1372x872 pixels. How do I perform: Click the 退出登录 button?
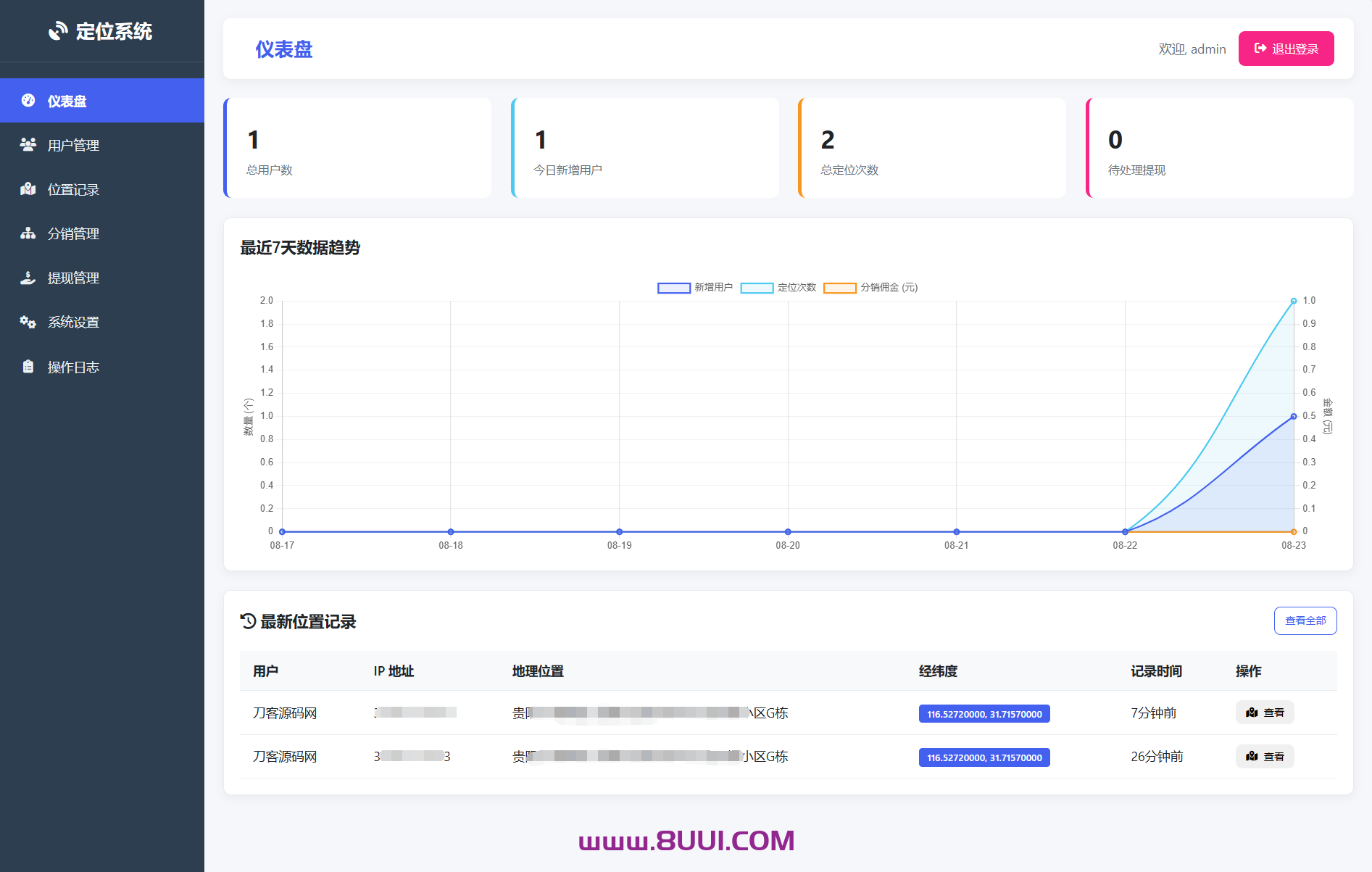pyautogui.click(x=1286, y=49)
